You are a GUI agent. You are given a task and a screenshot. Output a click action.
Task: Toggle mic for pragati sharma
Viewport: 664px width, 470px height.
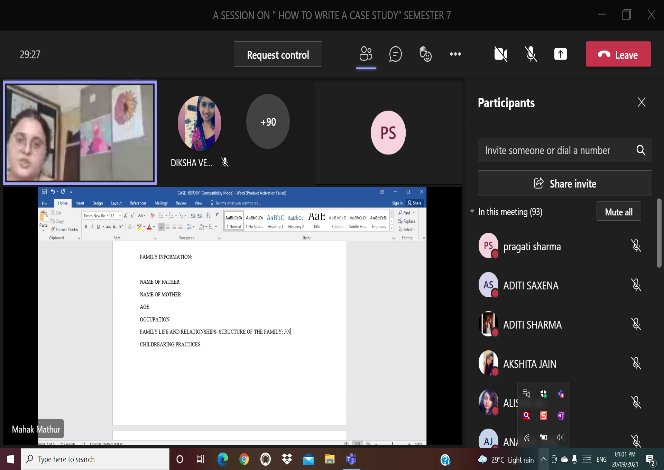tap(635, 246)
